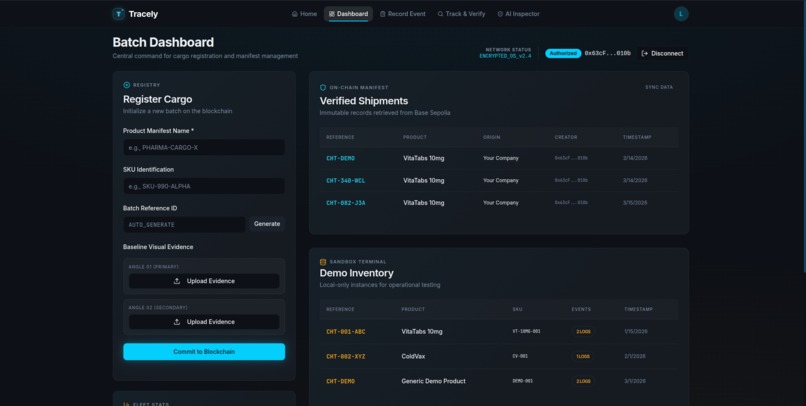Click the Authorized status badge
806x406 pixels.
pos(563,53)
